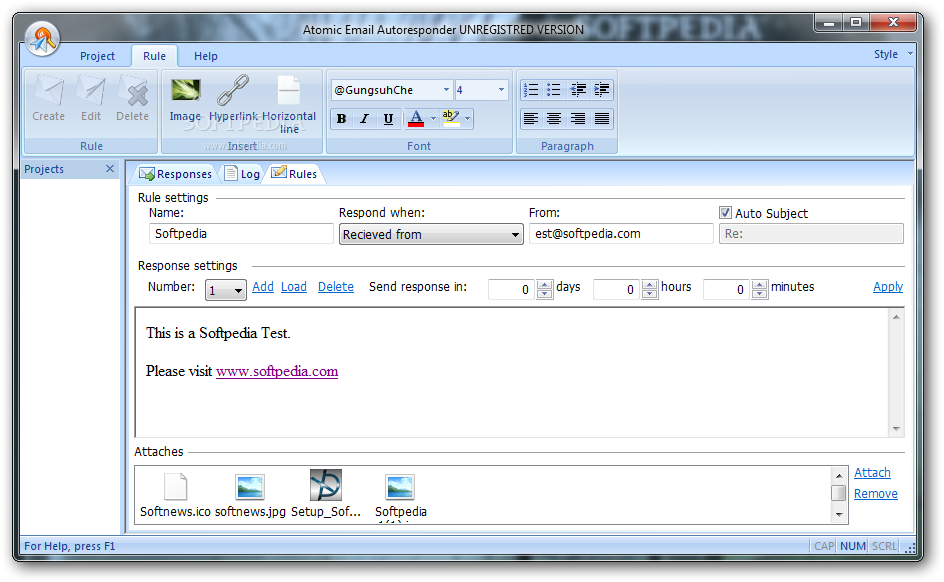The height and width of the screenshot is (582, 944).
Task: Click the Add response link
Action: (x=262, y=286)
